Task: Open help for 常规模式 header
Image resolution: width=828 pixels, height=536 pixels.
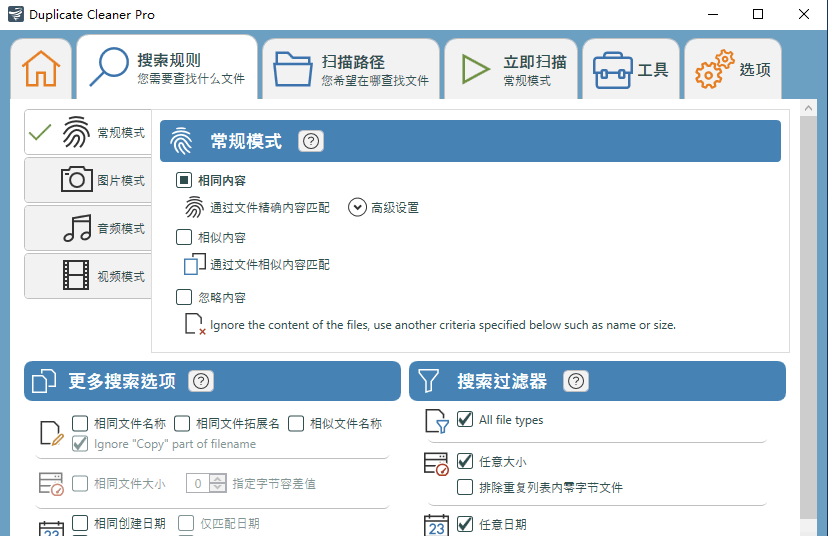Action: point(311,141)
